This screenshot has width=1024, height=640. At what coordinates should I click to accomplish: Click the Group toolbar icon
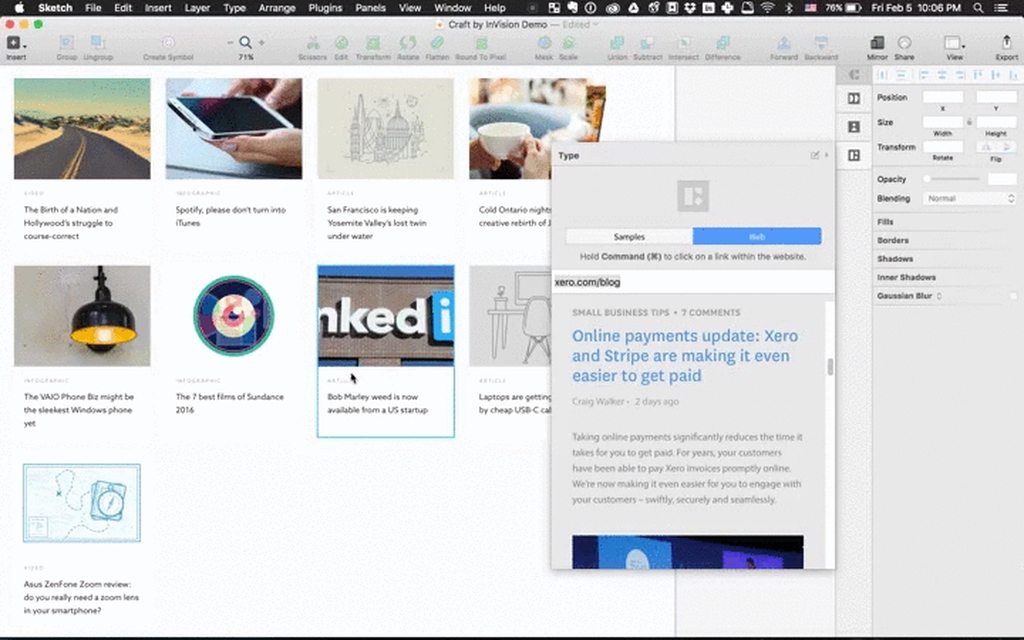(x=66, y=43)
